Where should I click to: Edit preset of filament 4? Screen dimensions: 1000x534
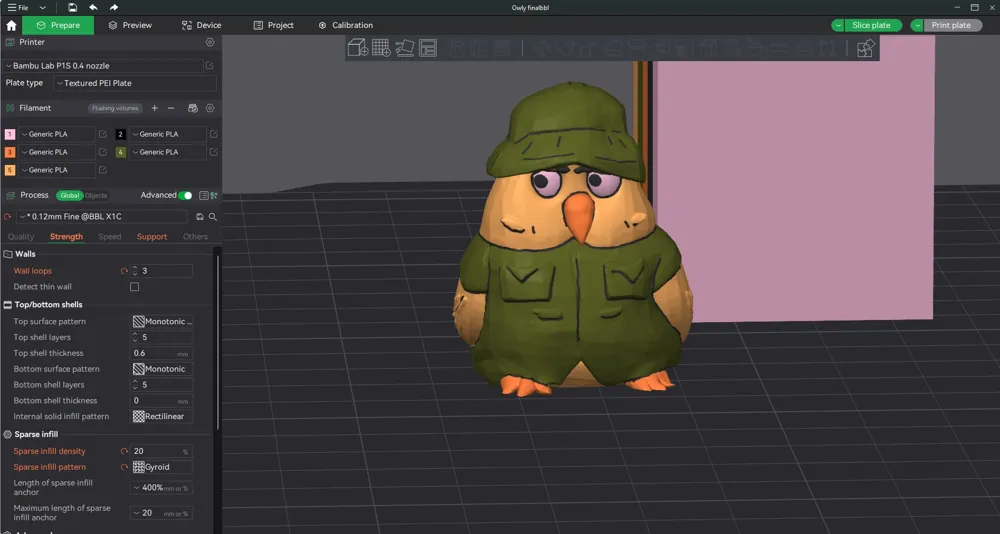[214, 152]
